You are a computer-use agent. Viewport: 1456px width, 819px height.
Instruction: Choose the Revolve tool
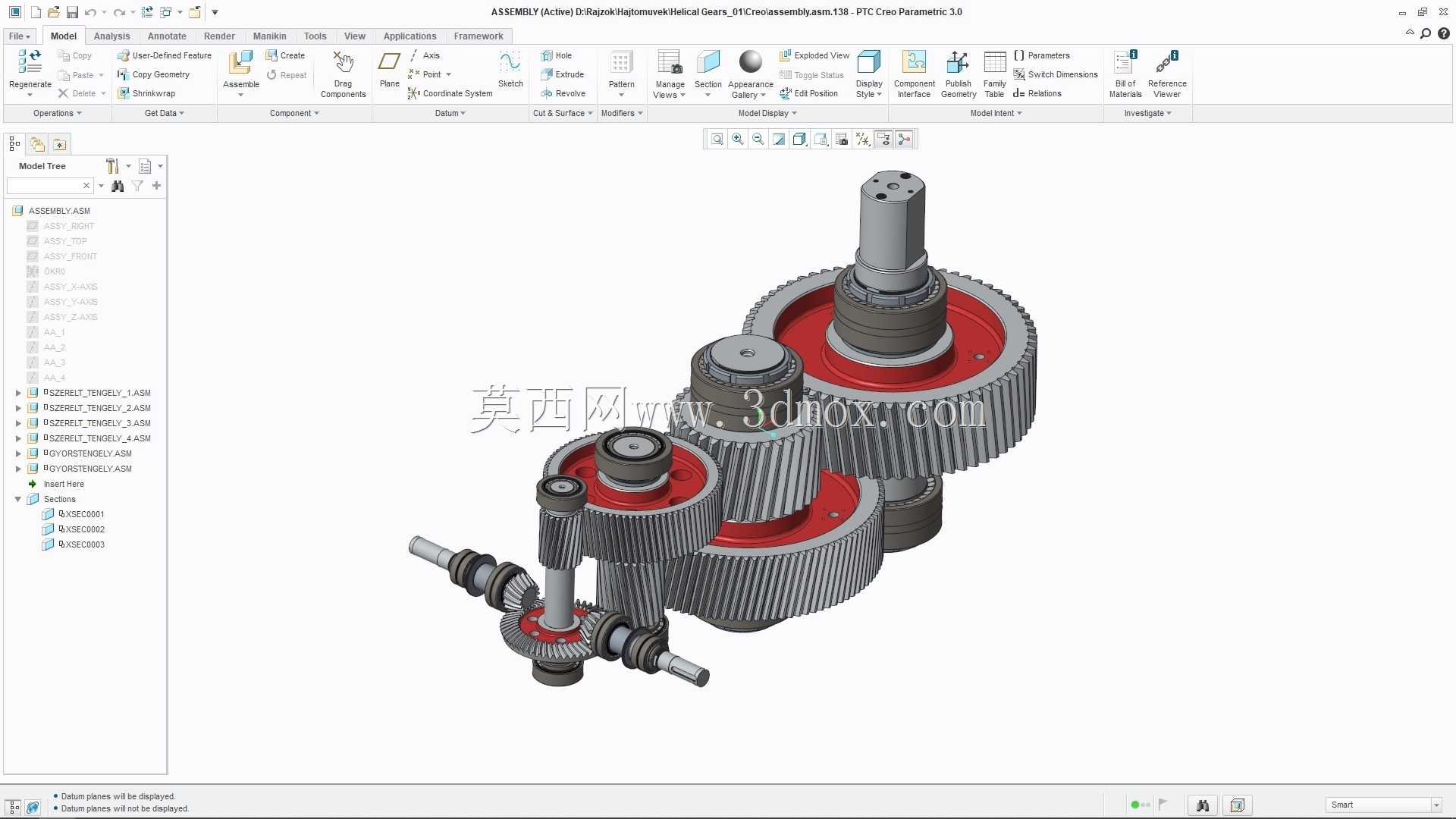[563, 93]
